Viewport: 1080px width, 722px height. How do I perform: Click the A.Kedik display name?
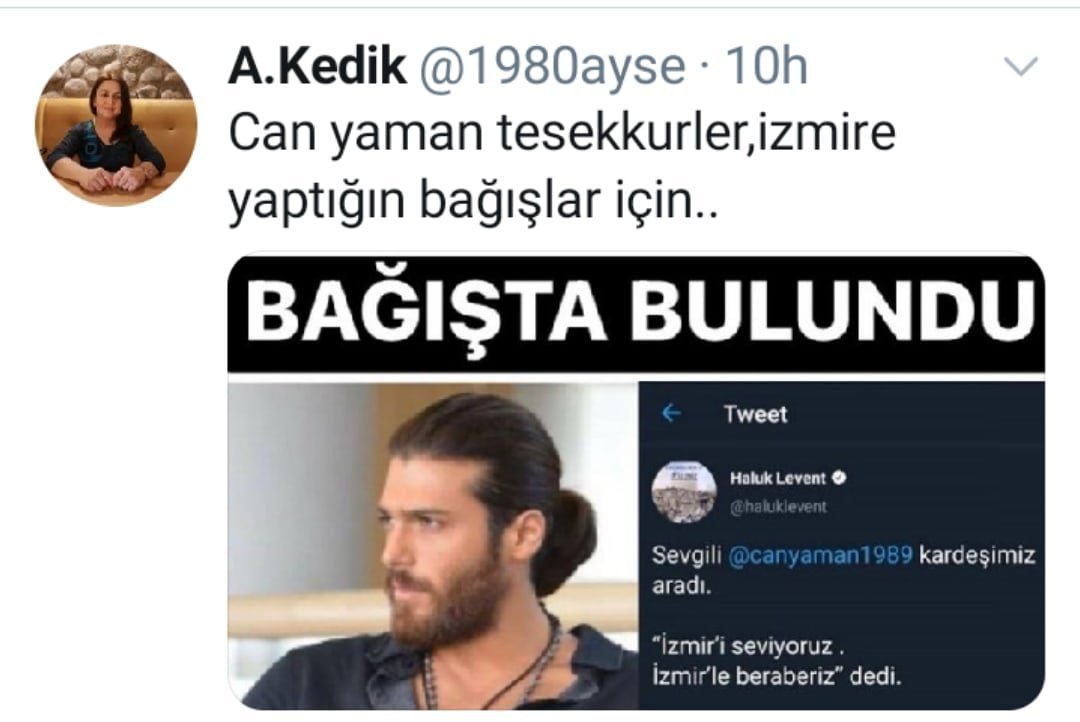[x=318, y=67]
